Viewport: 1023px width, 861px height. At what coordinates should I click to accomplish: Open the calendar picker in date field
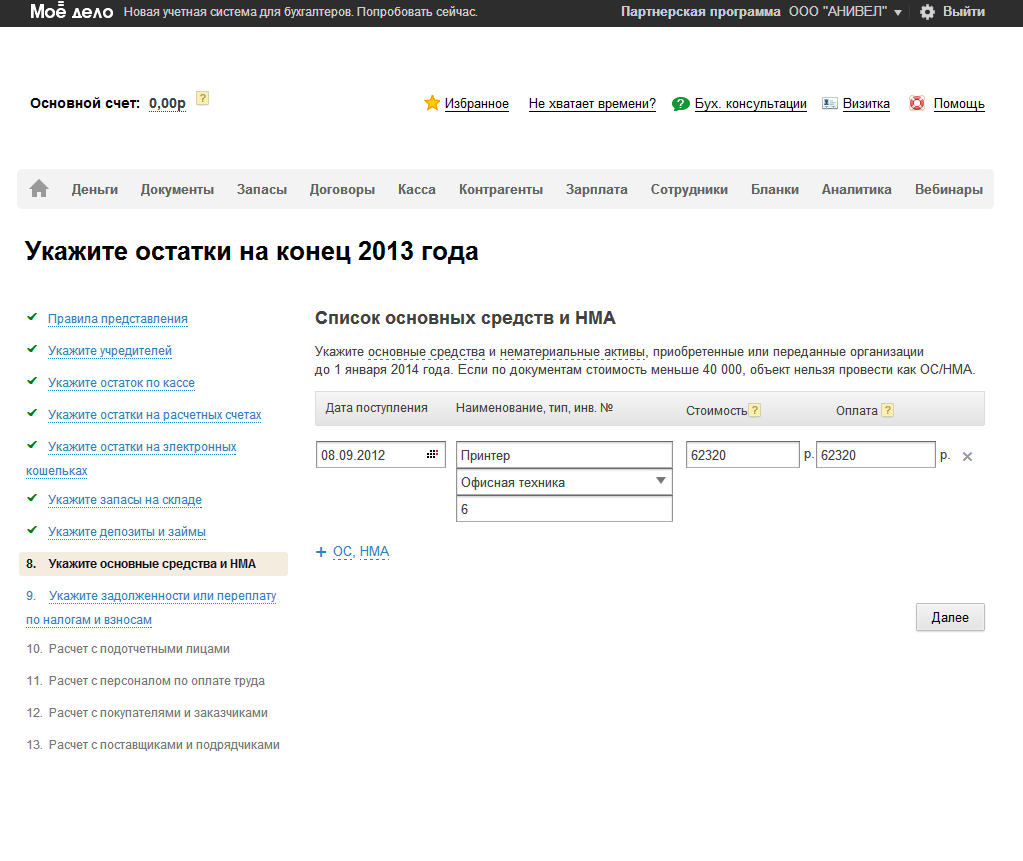(432, 455)
